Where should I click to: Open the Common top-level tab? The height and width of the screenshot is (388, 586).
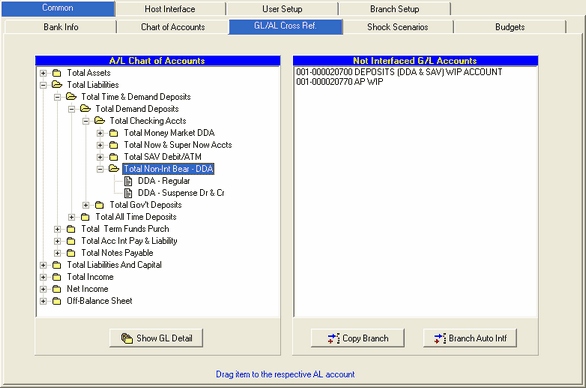(x=58, y=8)
